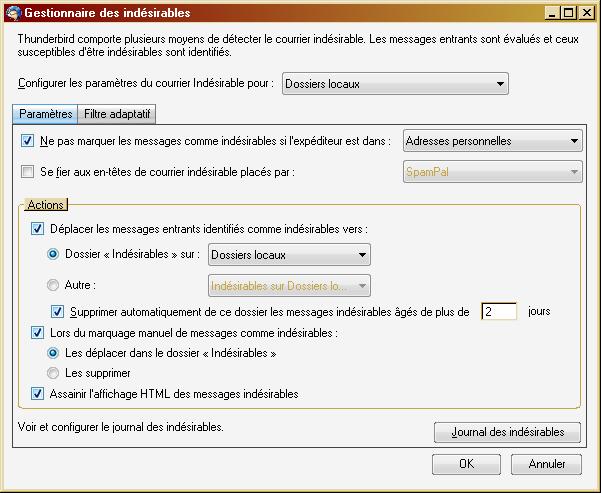Screen dimensions: 601x493
Task: Click the 'Indésirables sur Dossiers lo...' dropdown
Action: click(x=289, y=286)
